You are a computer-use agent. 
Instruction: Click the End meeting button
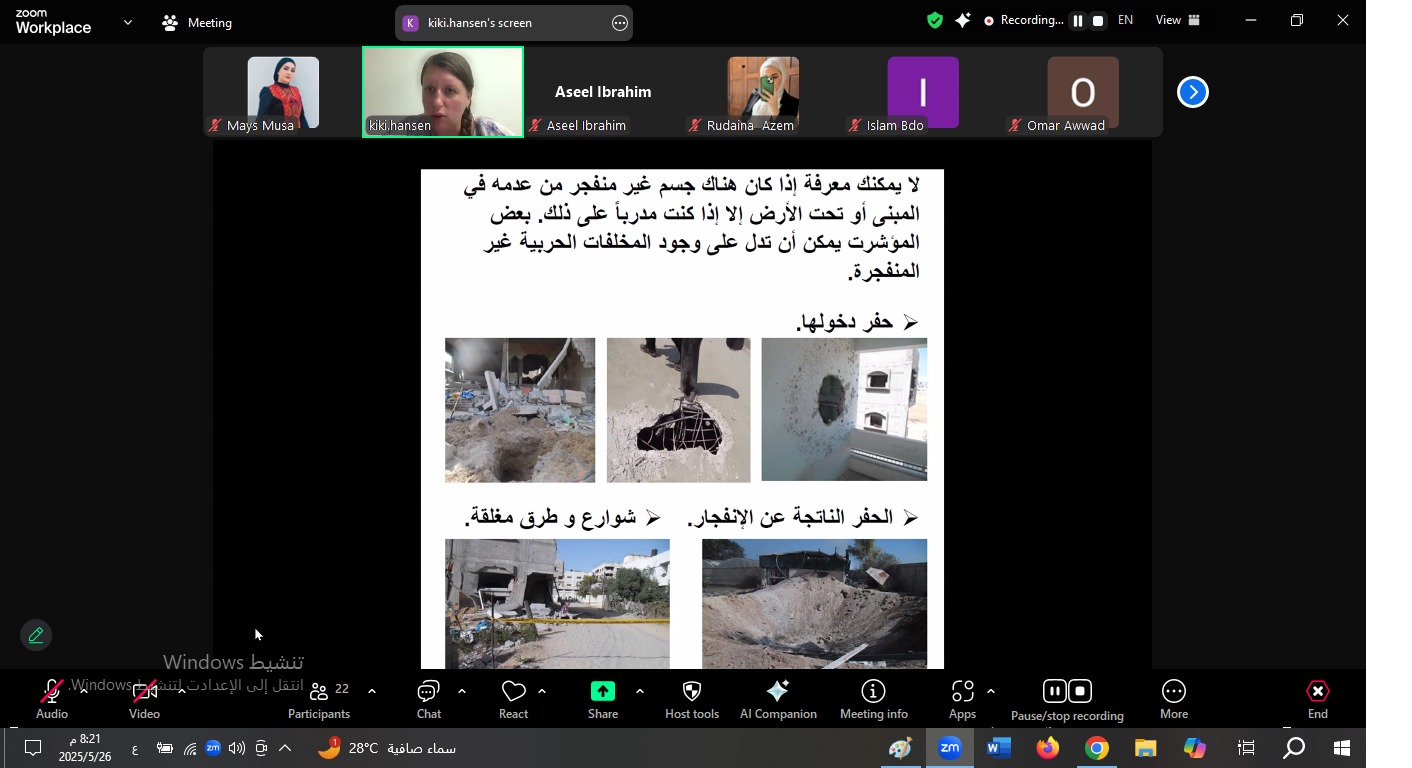click(x=1318, y=700)
